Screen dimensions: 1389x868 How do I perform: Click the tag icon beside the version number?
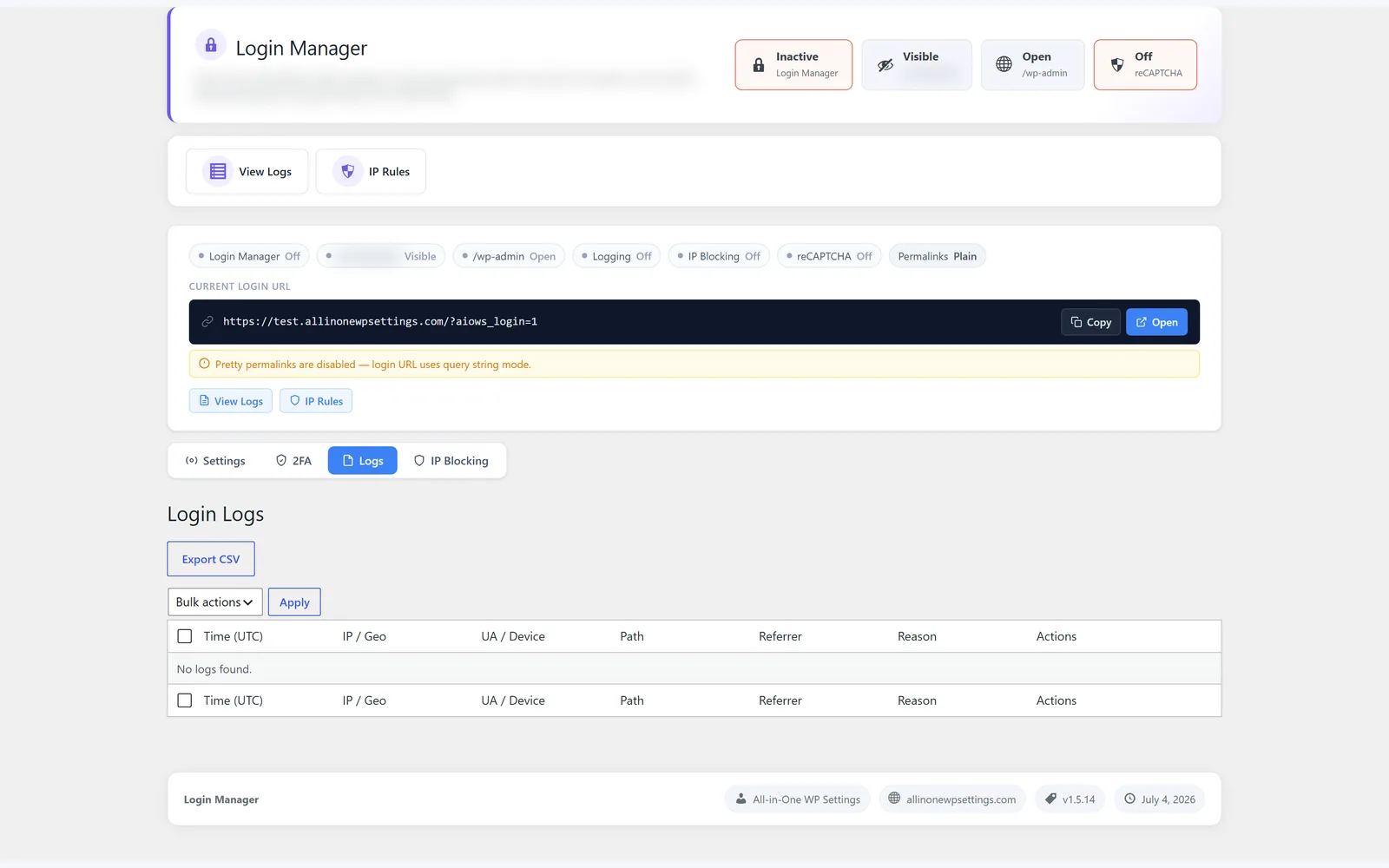(1050, 799)
